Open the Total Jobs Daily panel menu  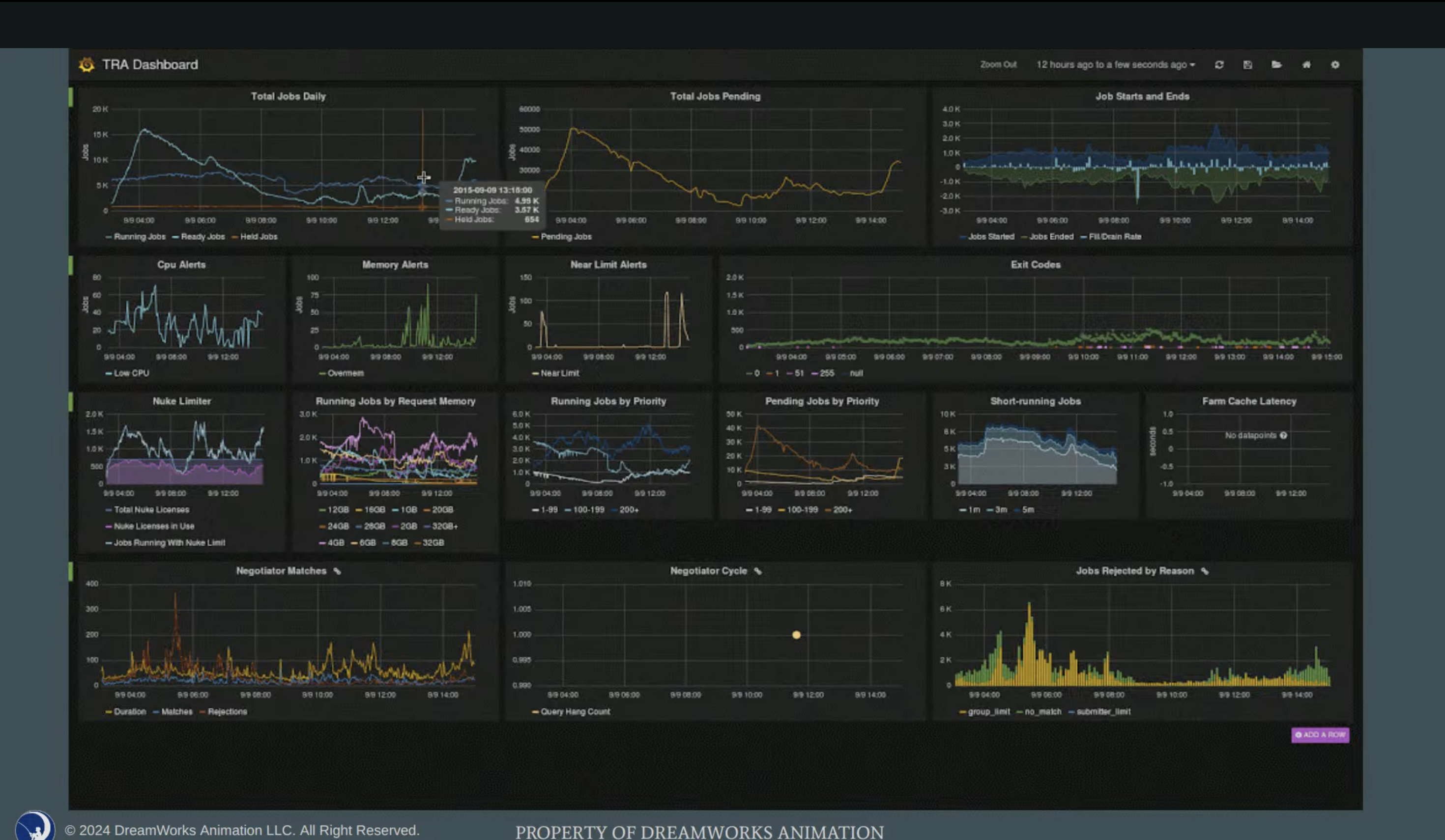tap(288, 96)
